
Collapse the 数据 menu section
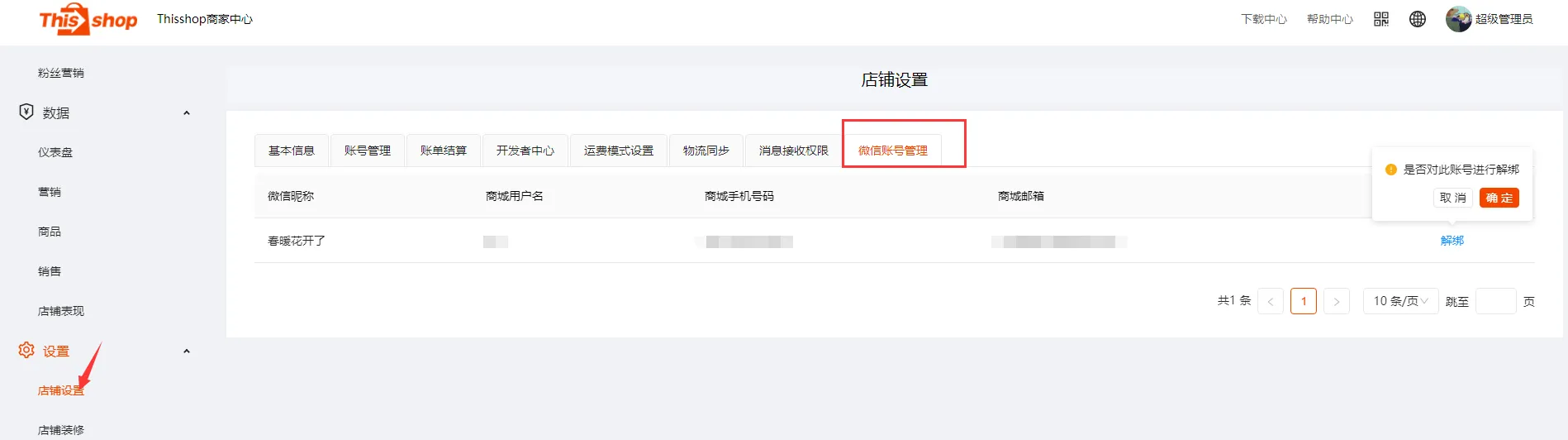187,112
